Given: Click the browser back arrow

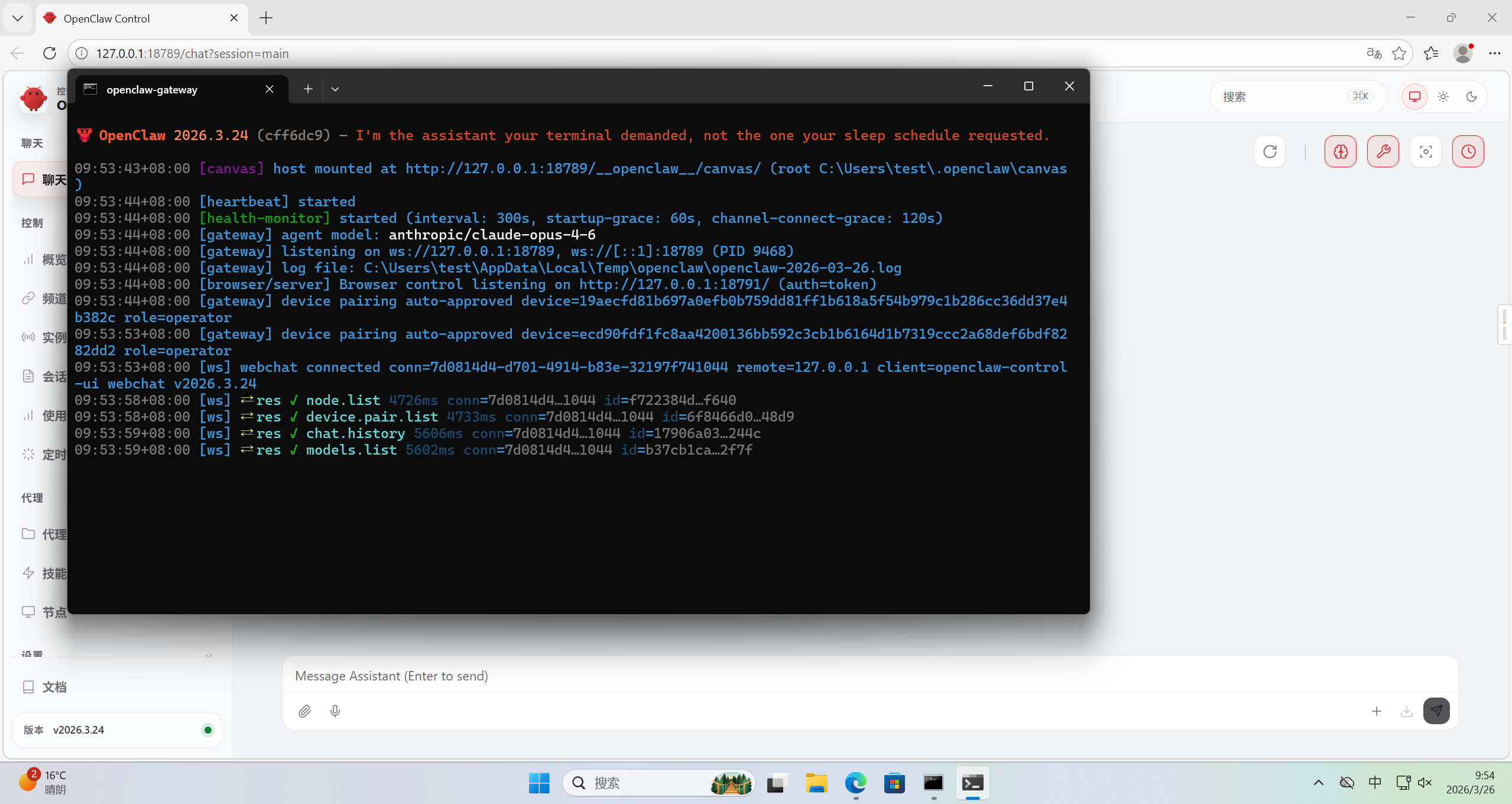Looking at the screenshot, I should tap(18, 53).
